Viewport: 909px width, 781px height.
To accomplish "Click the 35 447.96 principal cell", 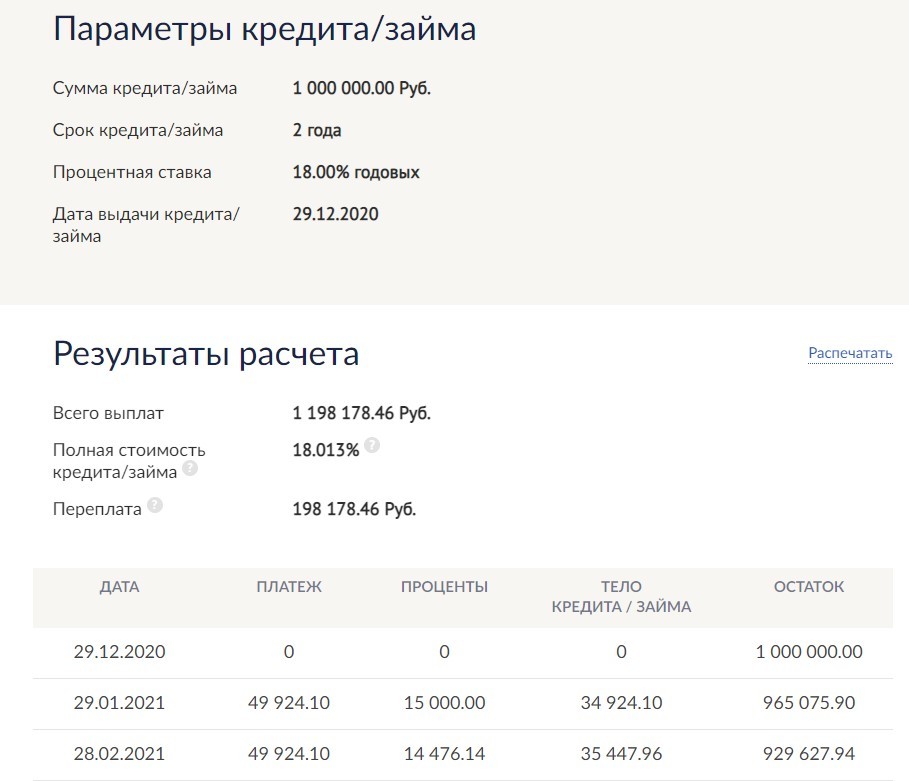I will click(x=621, y=754).
